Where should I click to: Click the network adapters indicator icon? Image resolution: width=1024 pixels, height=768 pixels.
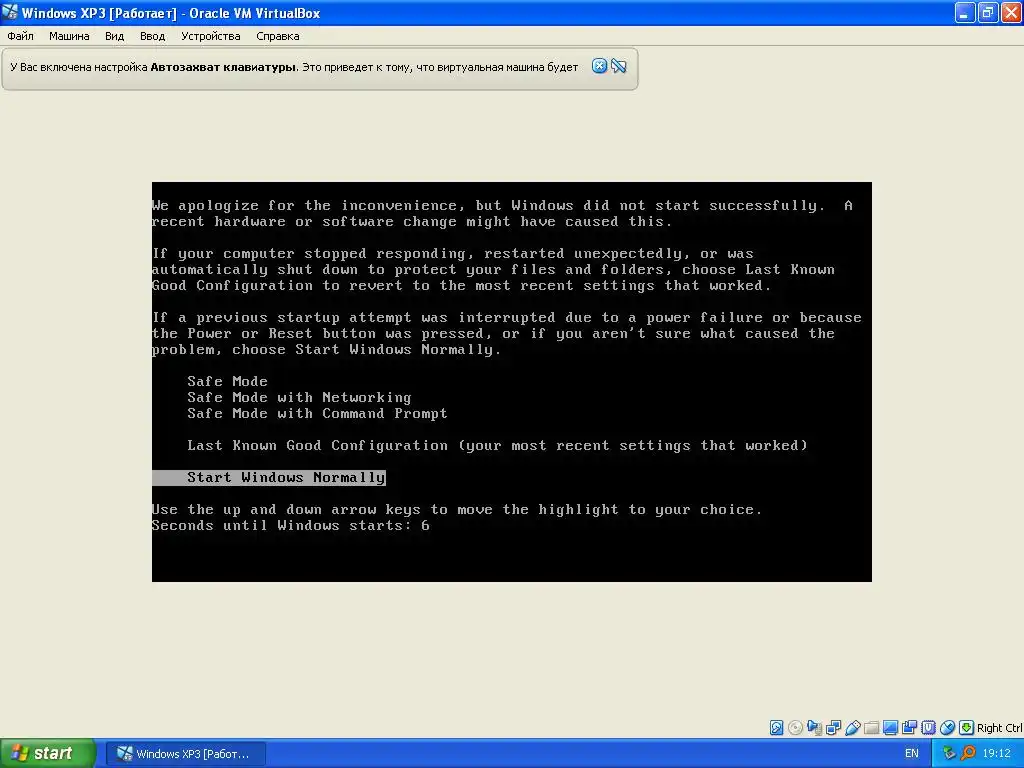[833, 728]
